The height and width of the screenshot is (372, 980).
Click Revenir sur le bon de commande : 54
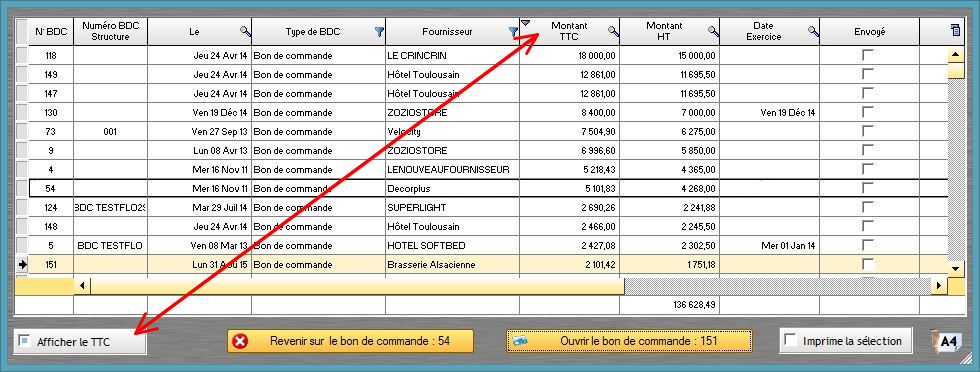point(350,341)
